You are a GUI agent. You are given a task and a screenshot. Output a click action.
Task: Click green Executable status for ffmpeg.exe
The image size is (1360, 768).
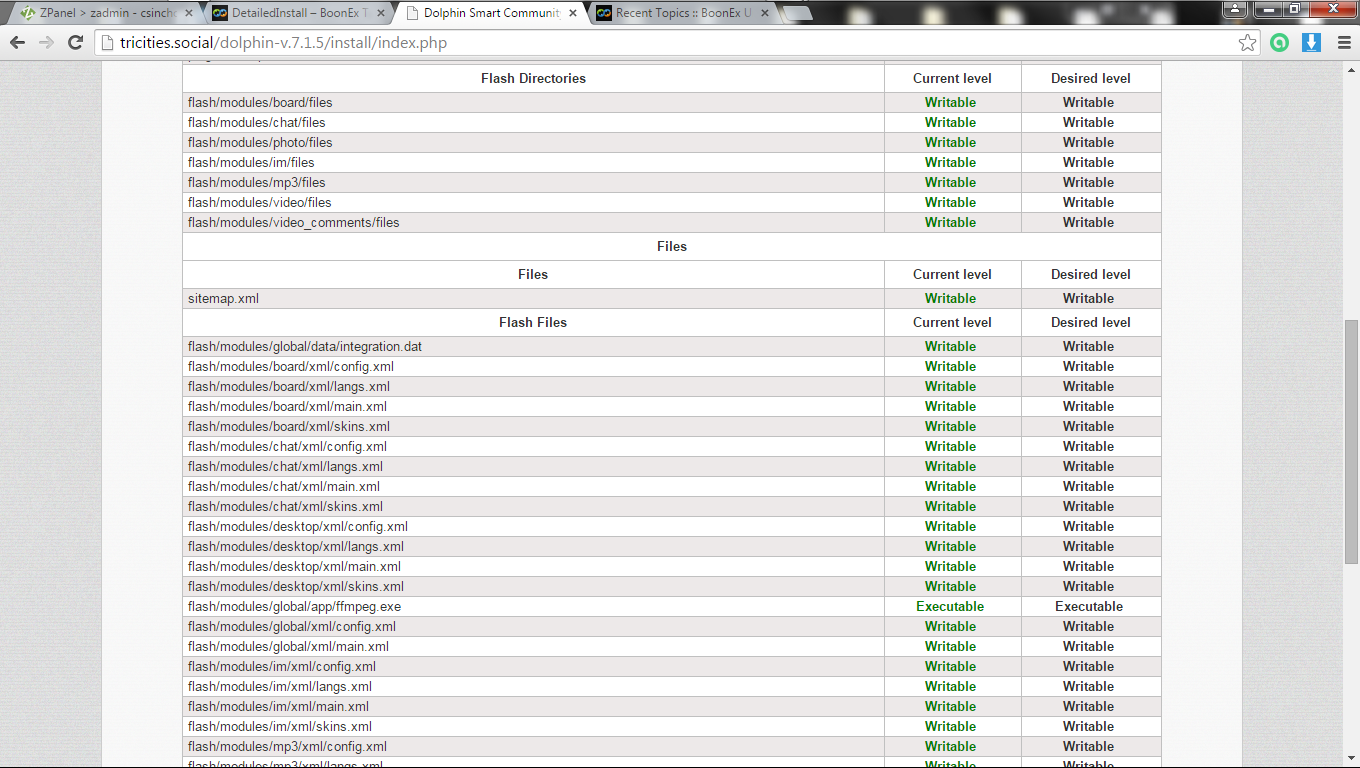click(x=950, y=606)
